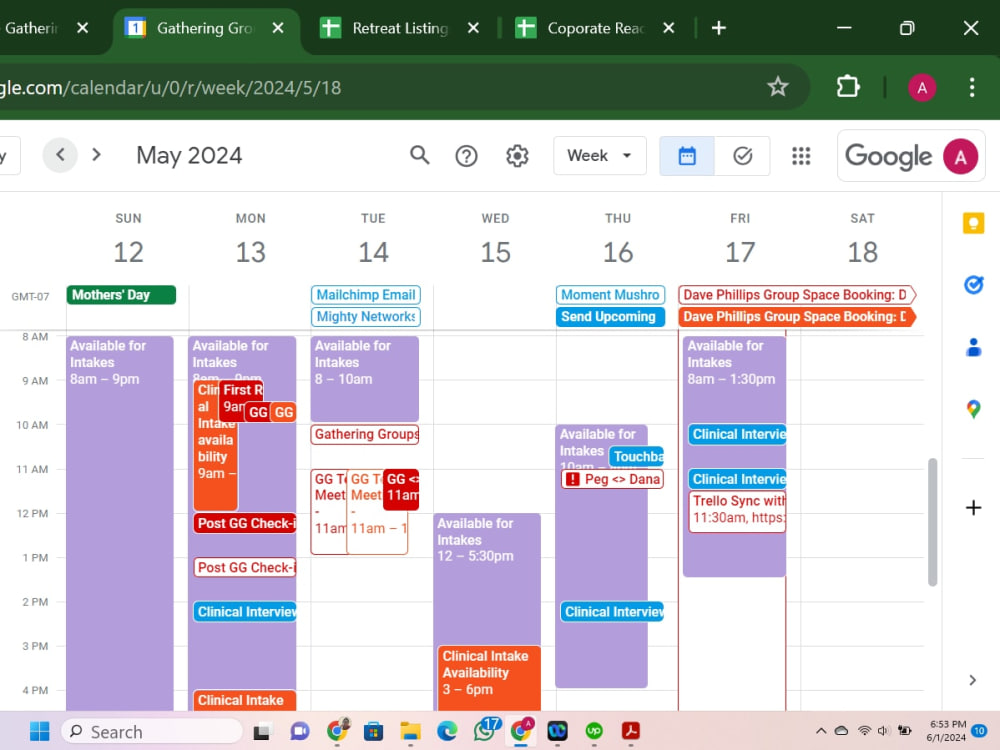Open Mighty Networks all-day event
1000x750 pixels.
365,316
